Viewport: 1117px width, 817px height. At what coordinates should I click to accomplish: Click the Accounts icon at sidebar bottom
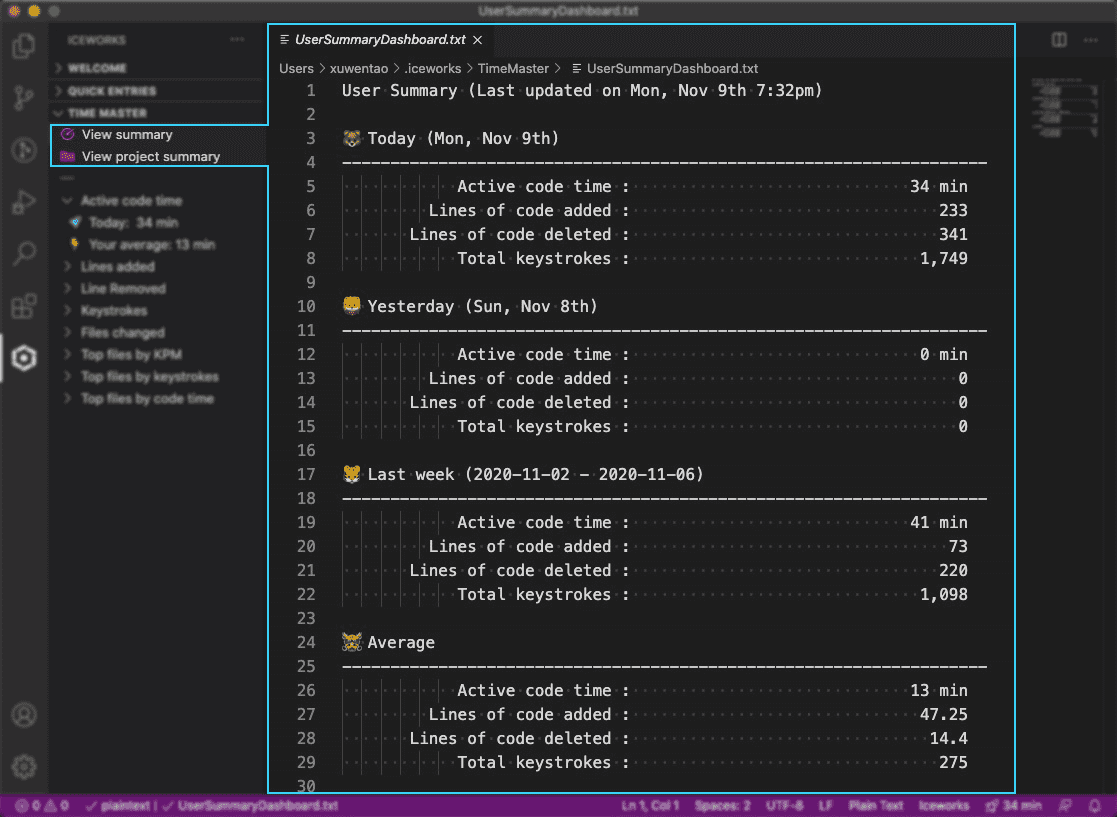tap(25, 714)
